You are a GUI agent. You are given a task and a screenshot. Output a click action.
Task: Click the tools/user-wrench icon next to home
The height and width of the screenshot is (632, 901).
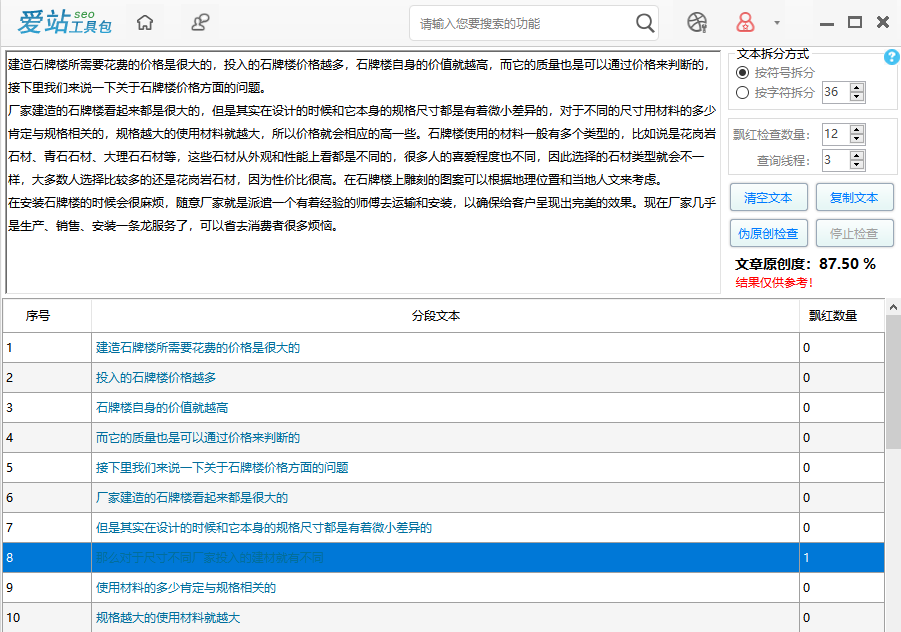tap(200, 23)
